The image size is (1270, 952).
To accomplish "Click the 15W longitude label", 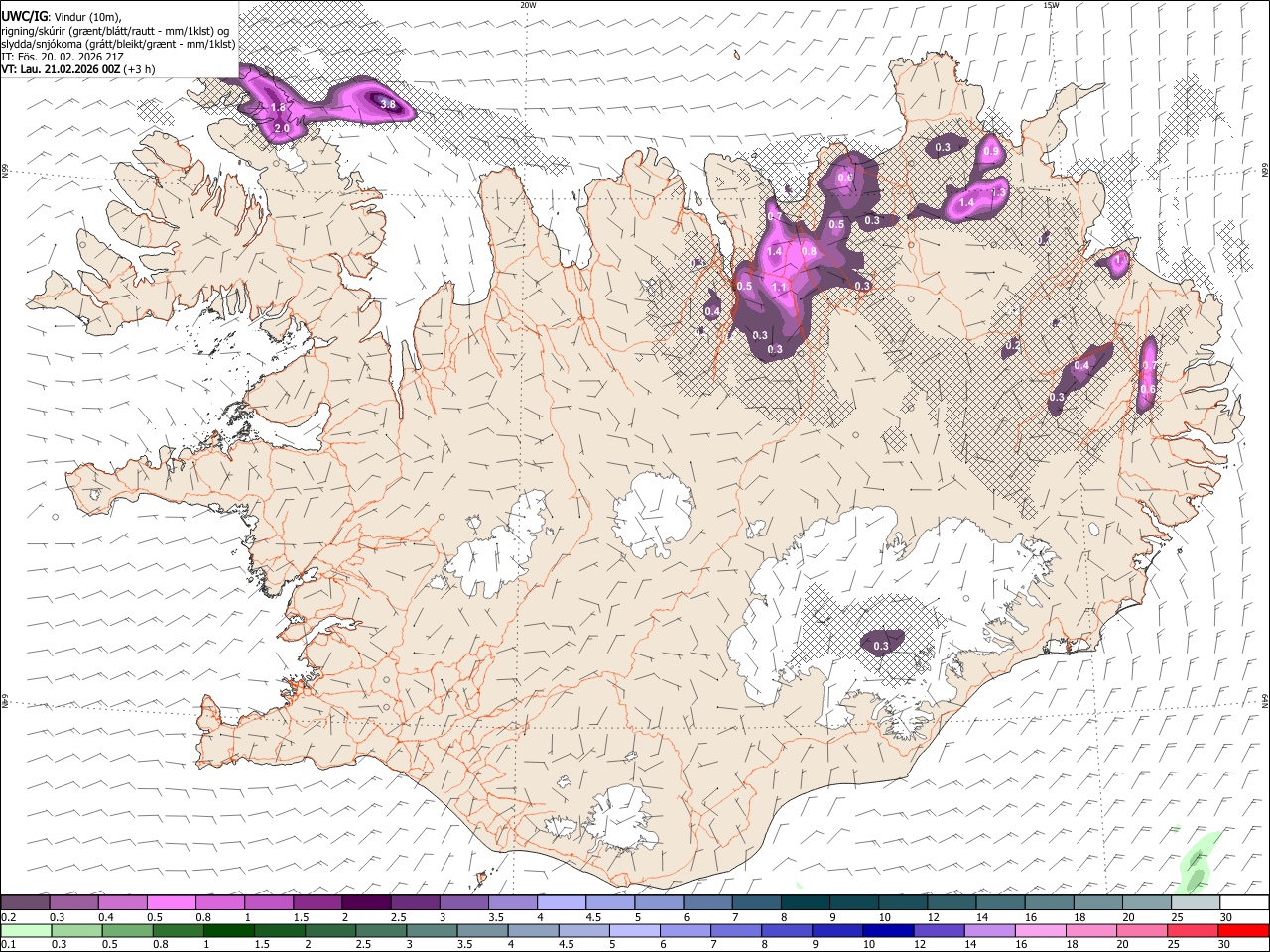I will (1051, 5).
